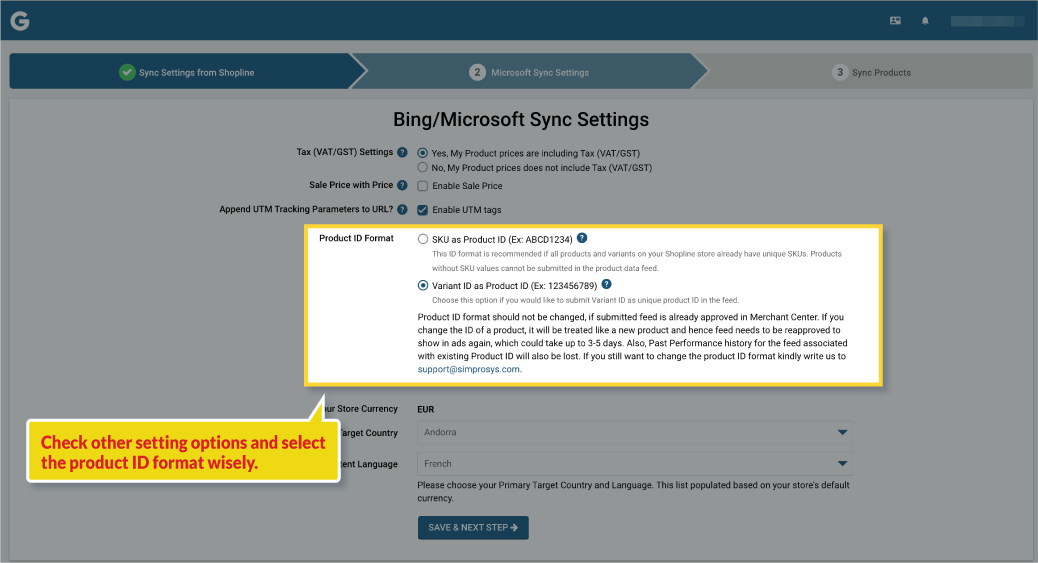Select 'No, My Product prices does not include Tax'
1038x563 pixels.
422,168
